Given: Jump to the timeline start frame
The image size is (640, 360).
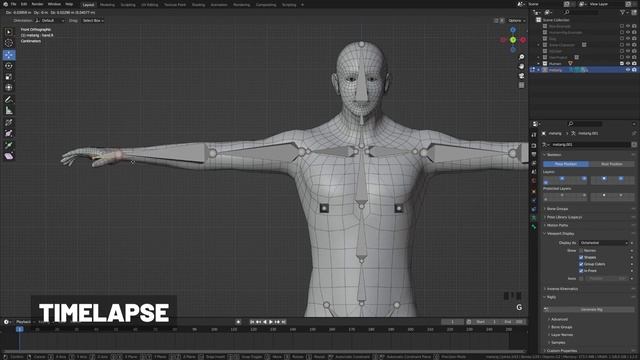Looking at the screenshot, I should point(252,322).
